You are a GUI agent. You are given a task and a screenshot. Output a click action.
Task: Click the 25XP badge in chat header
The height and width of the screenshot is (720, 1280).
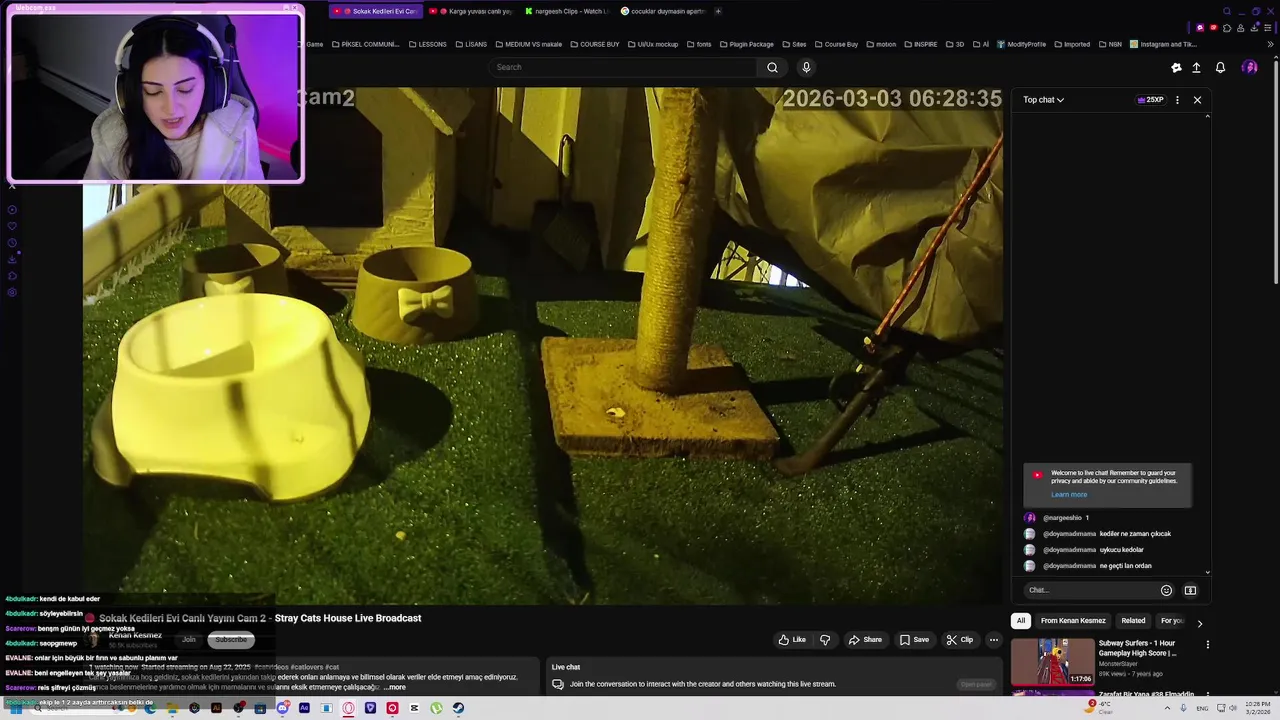(1150, 100)
